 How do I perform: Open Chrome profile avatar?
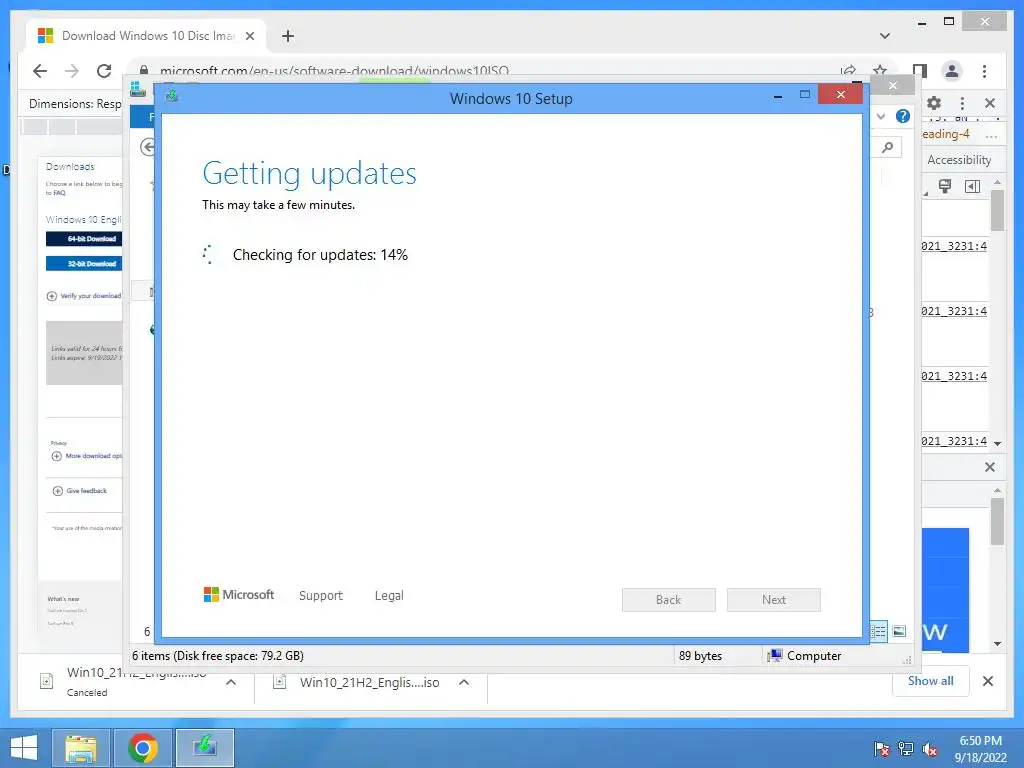coord(952,71)
